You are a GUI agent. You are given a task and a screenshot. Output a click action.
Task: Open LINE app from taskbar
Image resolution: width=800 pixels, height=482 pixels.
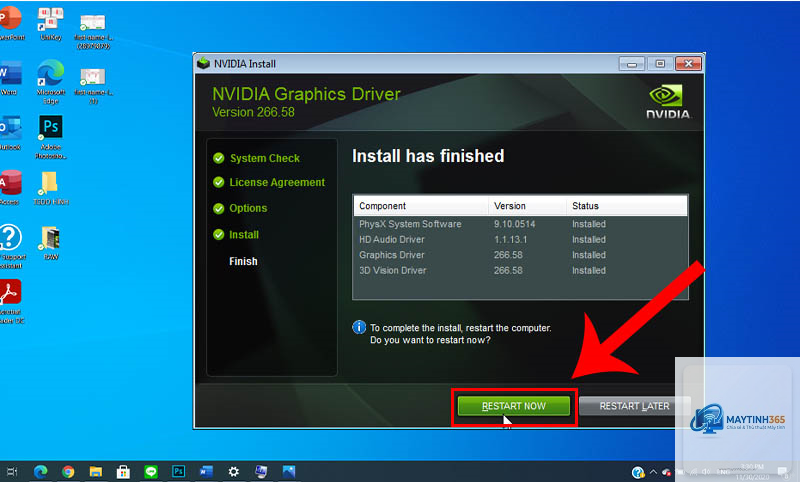[x=151, y=472]
